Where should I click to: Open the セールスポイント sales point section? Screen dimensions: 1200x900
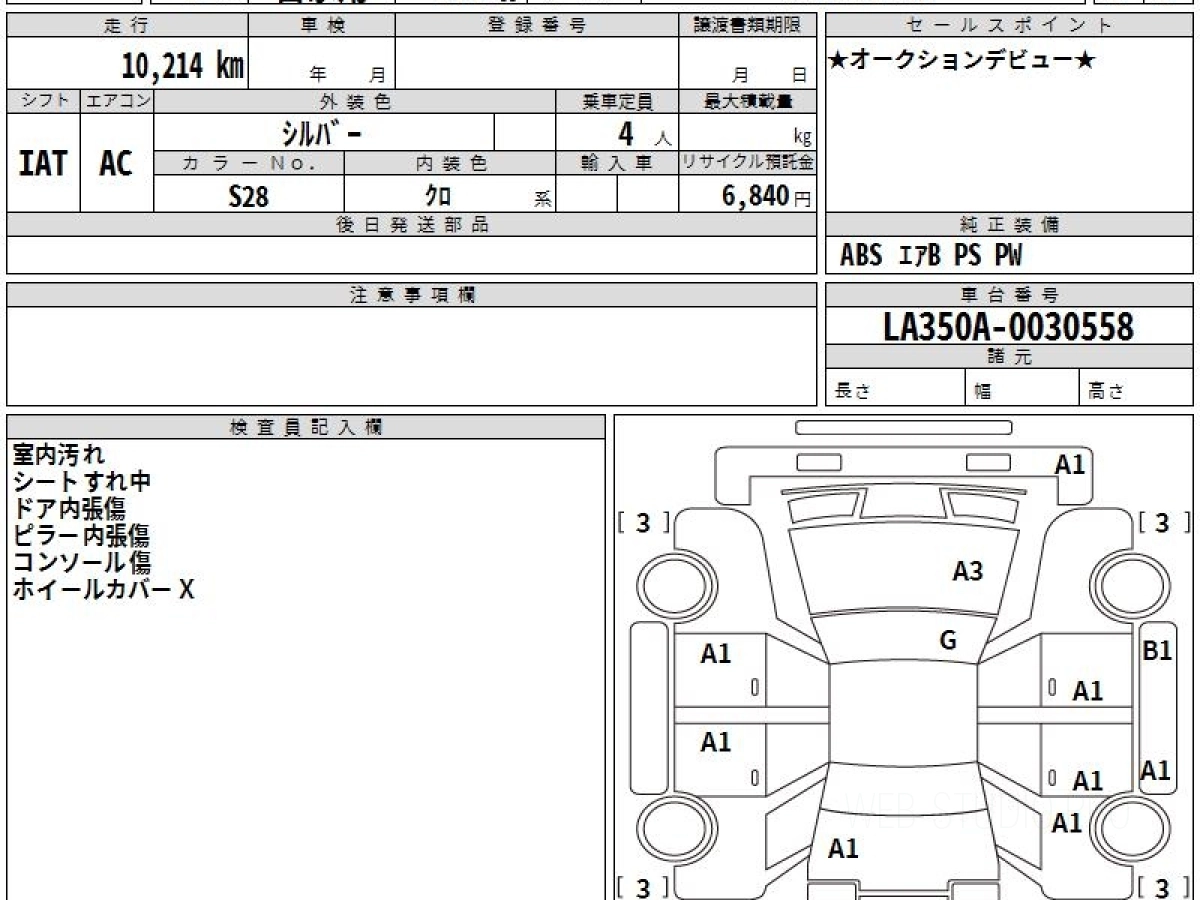1010,27
